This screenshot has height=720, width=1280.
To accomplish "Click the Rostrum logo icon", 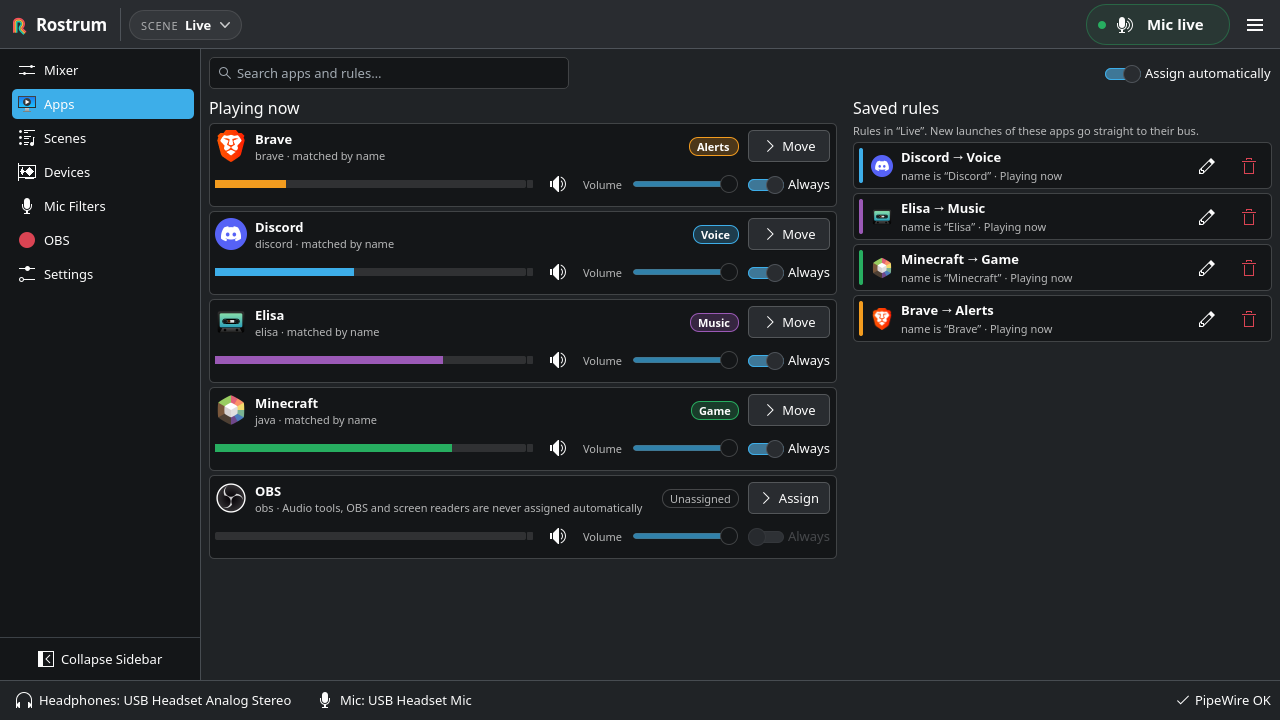I will (20, 25).
